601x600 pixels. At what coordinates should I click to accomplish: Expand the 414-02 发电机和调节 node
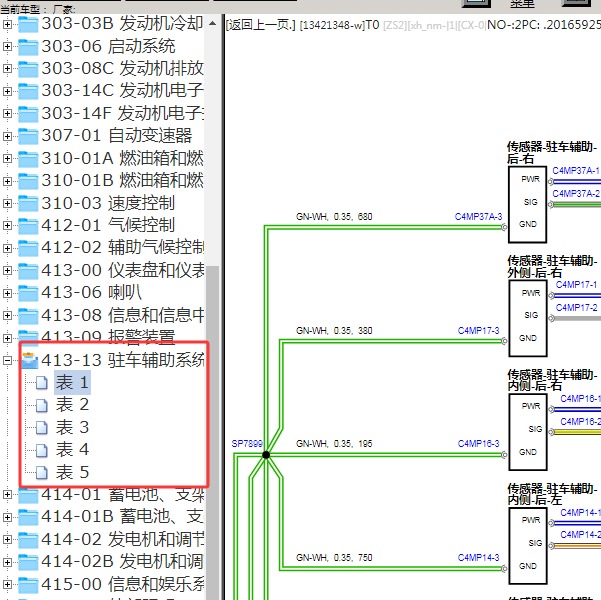pyautogui.click(x=7, y=539)
